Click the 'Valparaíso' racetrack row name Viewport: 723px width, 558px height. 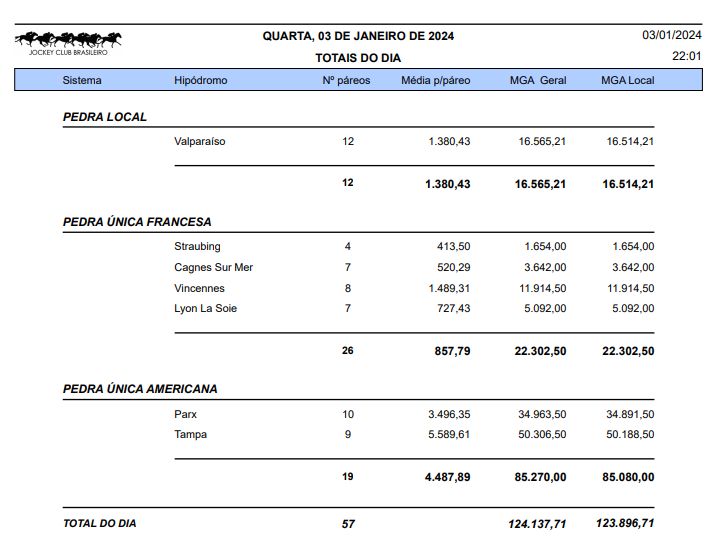coord(200,142)
